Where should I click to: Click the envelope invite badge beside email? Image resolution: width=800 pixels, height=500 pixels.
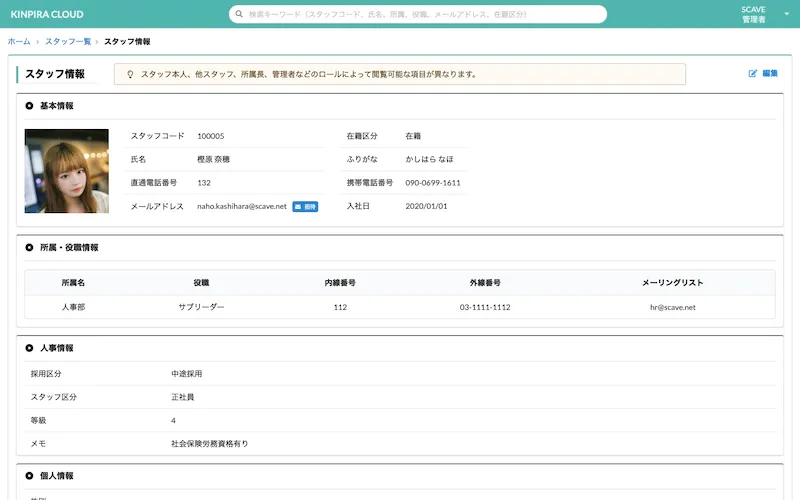305,206
